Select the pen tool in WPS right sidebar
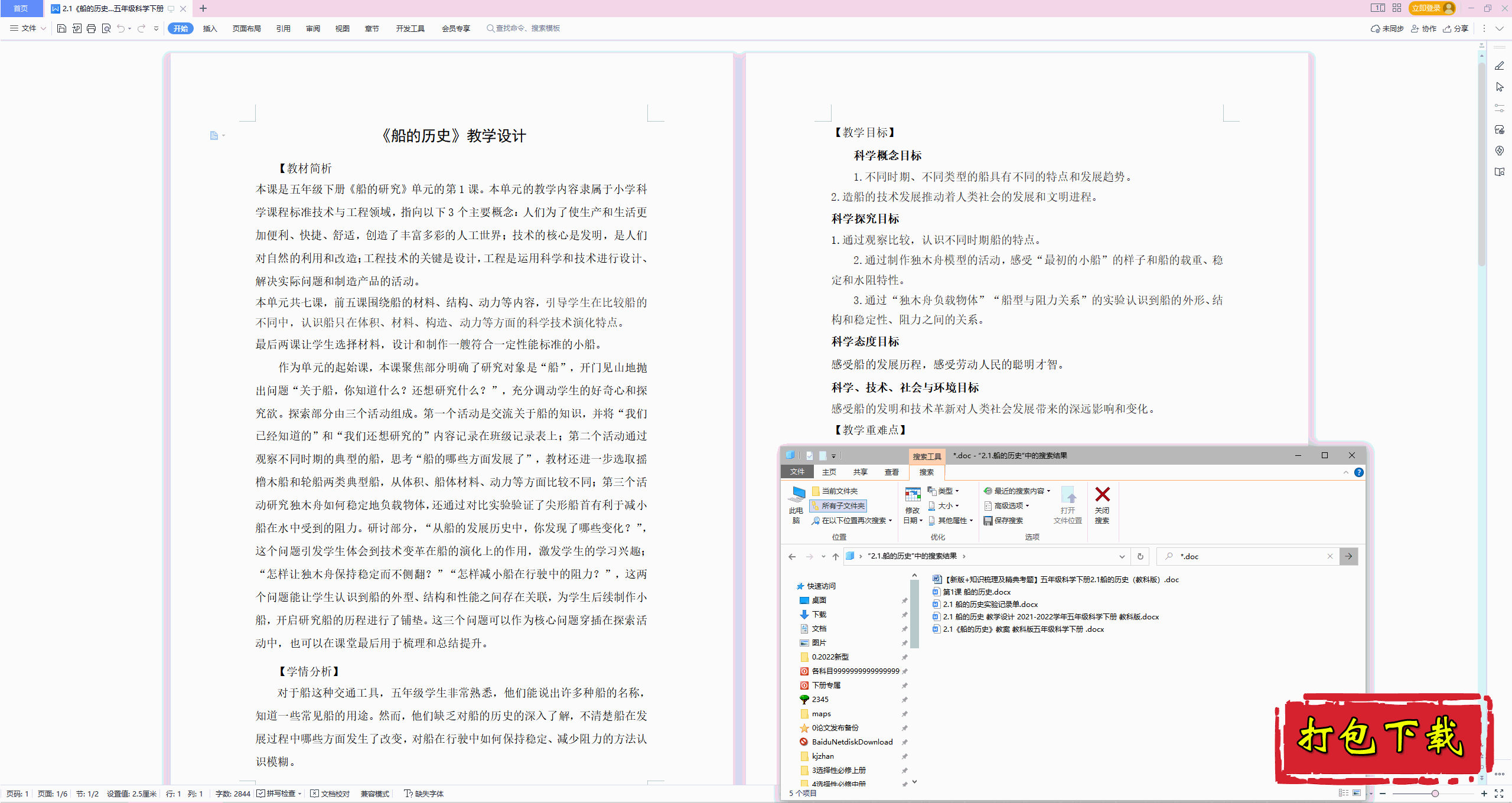Image resolution: width=1512 pixels, height=803 pixels. click(1500, 66)
